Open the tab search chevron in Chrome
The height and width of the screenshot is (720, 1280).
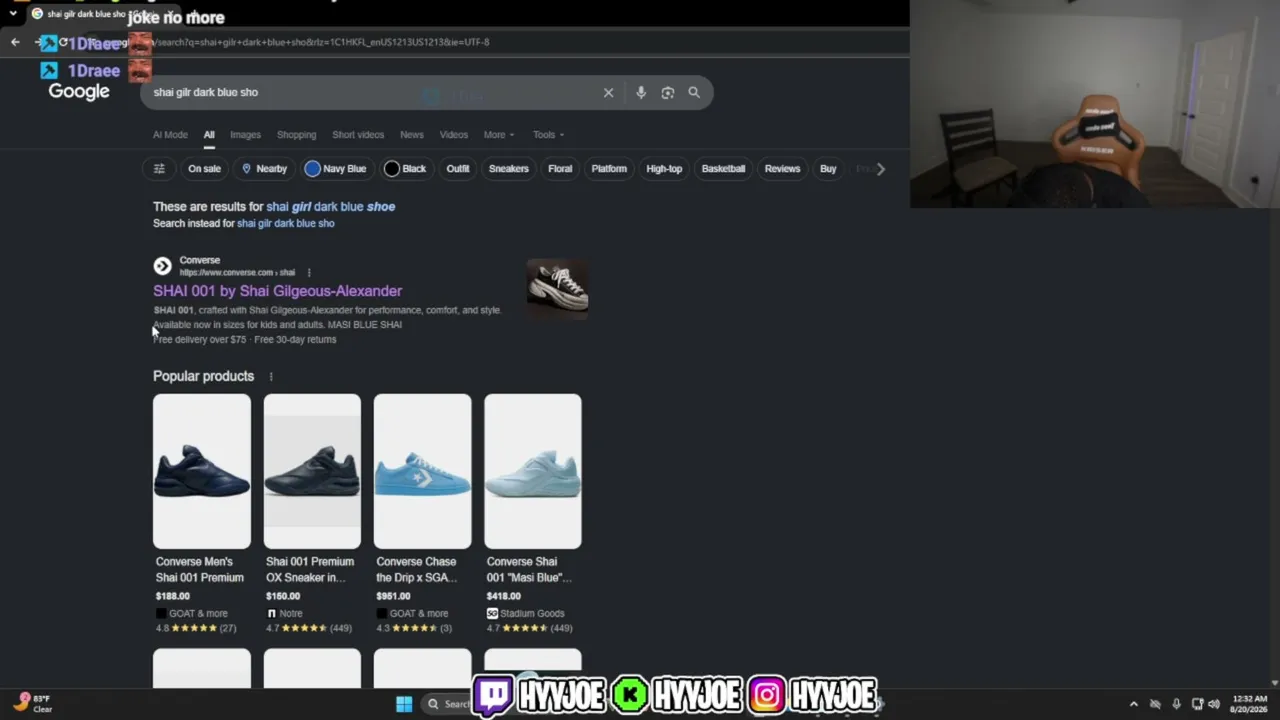coord(12,14)
